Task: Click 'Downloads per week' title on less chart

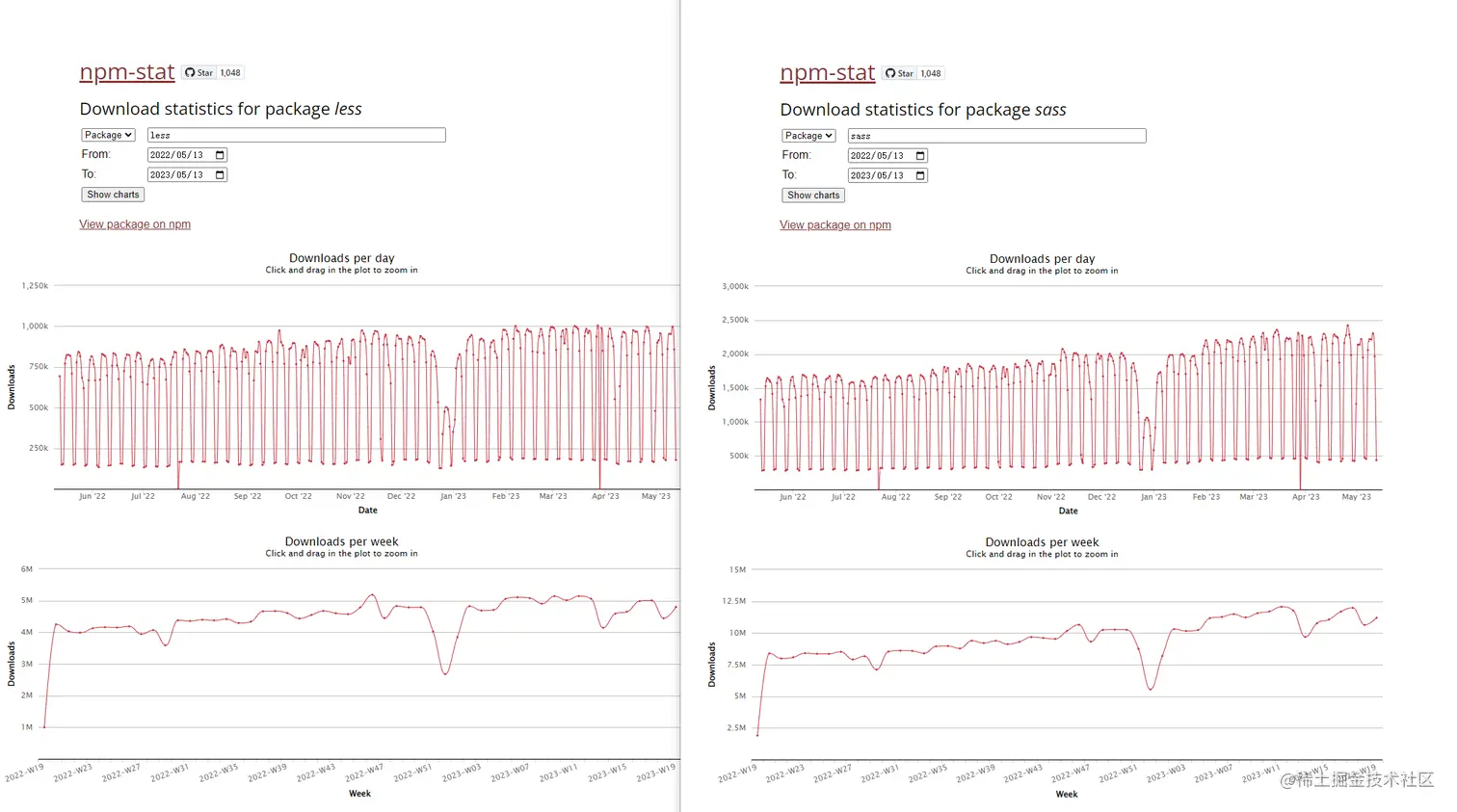Action: click(342, 542)
